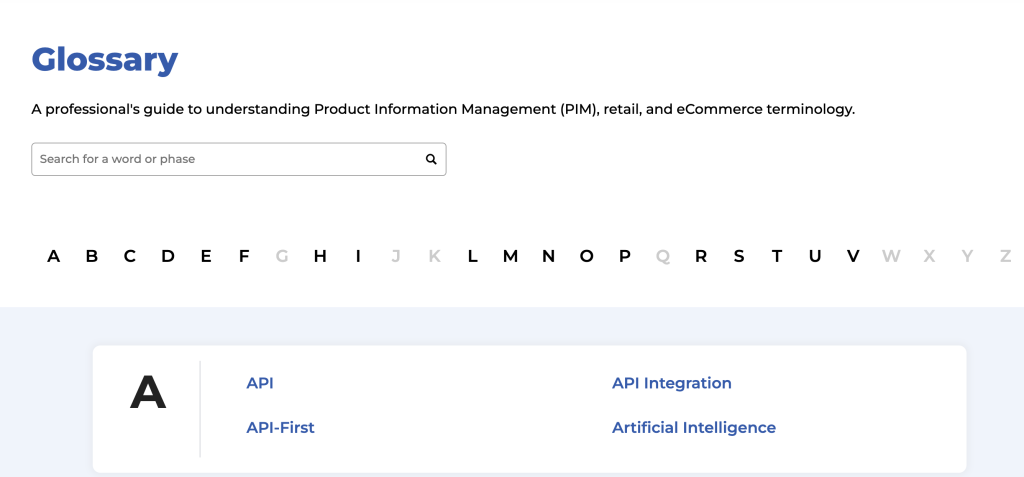Click the Glossary page heading
The height and width of the screenshot is (477, 1024).
(x=104, y=60)
